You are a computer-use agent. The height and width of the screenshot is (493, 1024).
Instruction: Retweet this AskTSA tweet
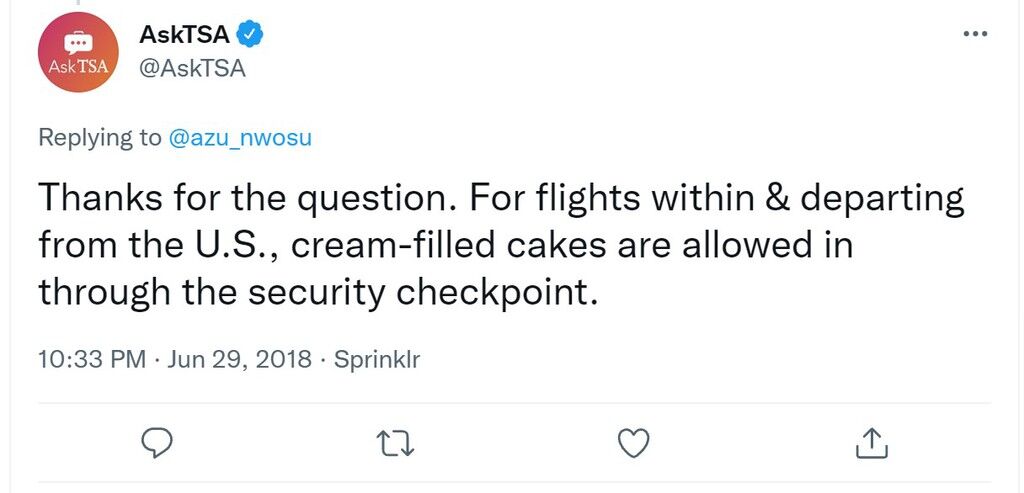(x=397, y=443)
